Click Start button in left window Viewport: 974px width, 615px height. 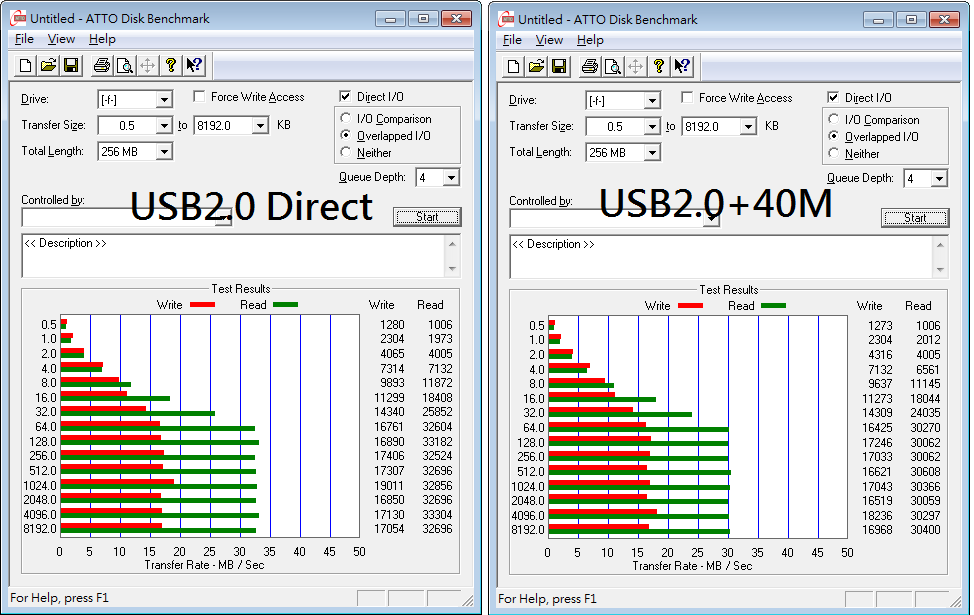tap(427, 217)
